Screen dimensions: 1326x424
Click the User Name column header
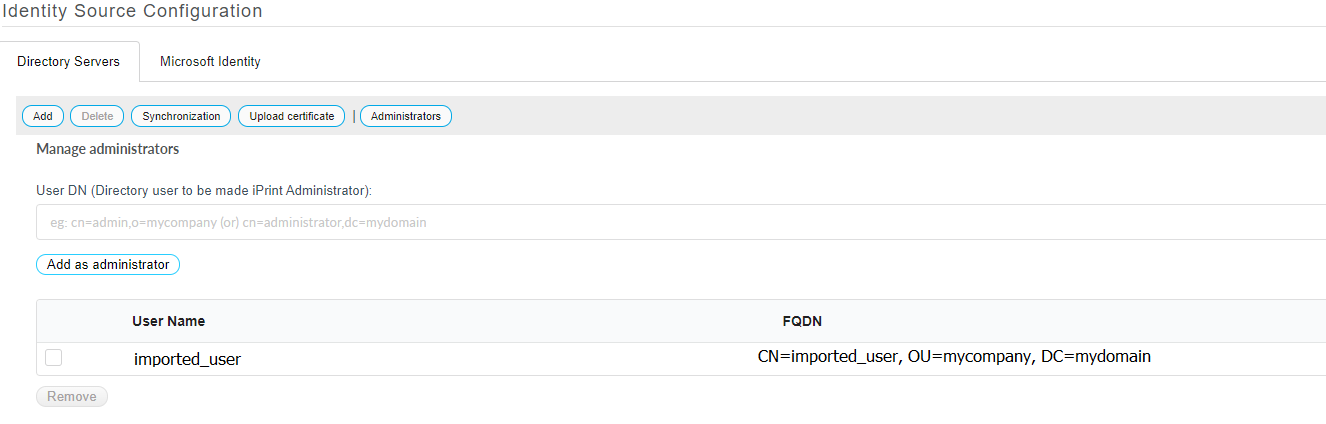click(x=168, y=321)
